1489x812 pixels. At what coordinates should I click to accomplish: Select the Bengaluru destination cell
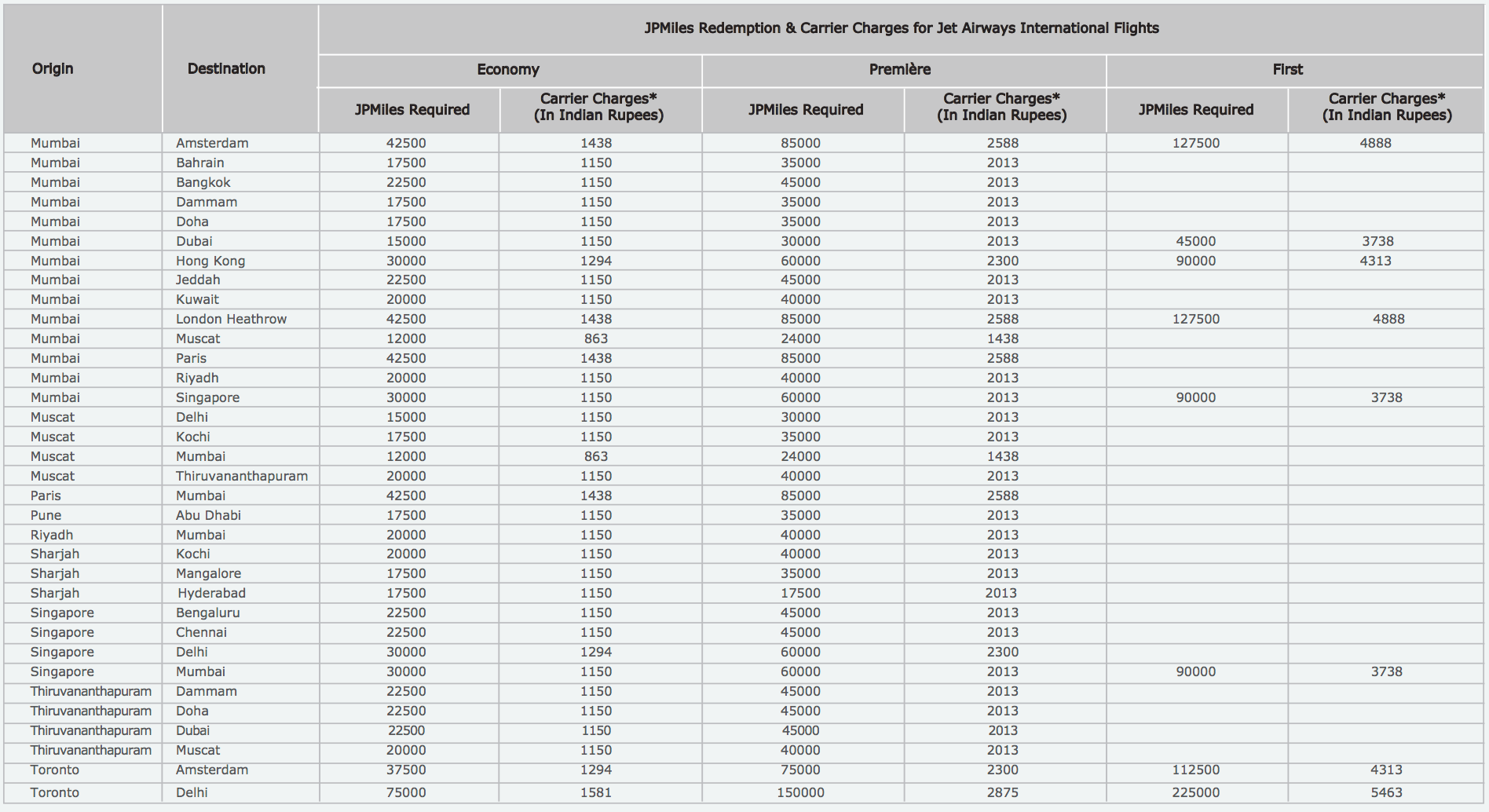[207, 613]
